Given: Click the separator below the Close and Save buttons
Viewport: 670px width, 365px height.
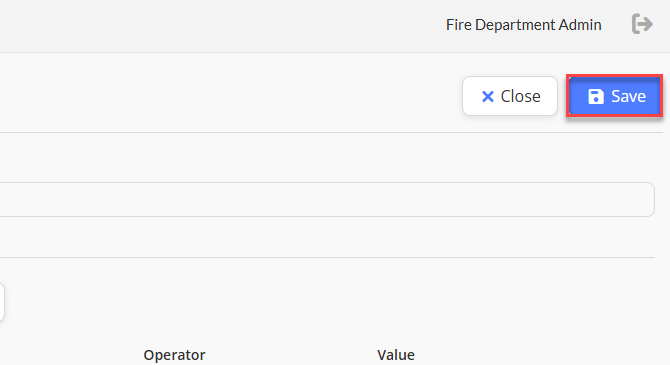Looking at the screenshot, I should [x=331, y=132].
